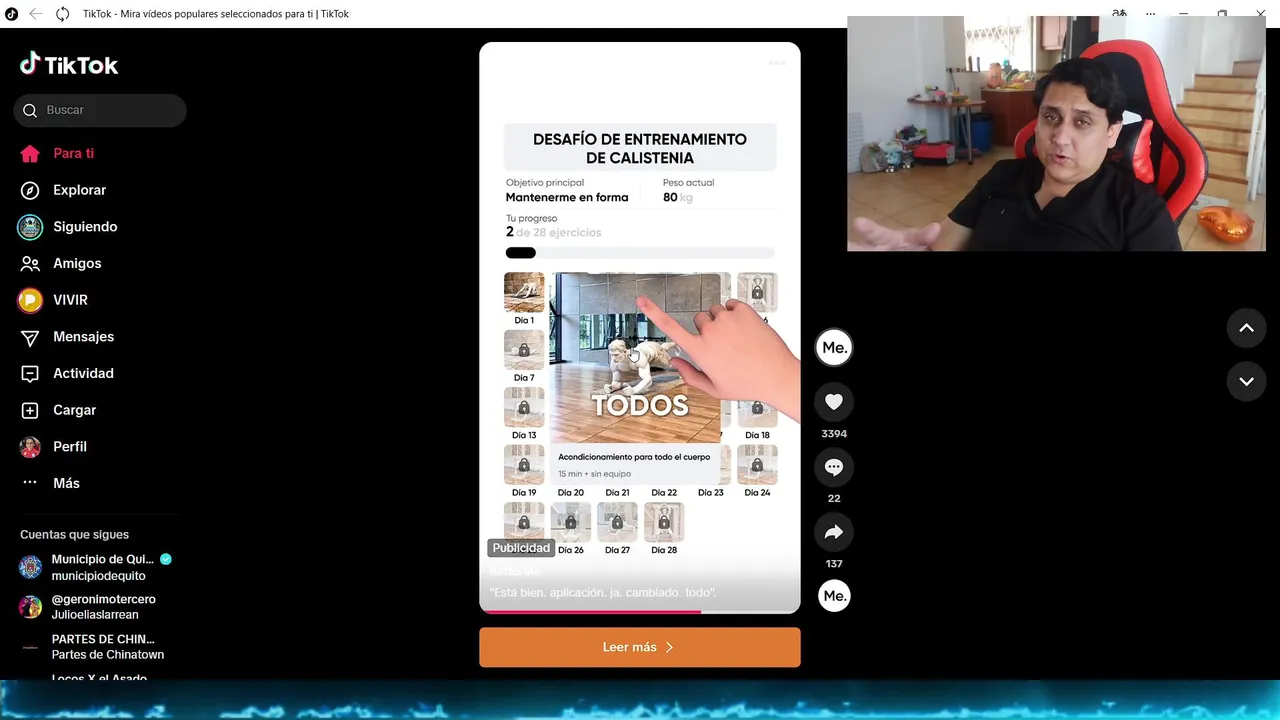Open the Perfil page label
Viewport: 1280px width, 720px height.
pos(70,447)
